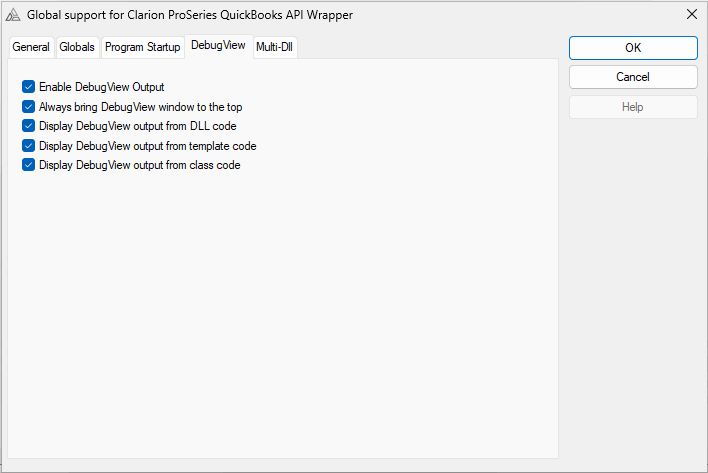
Task: Disable DebugView output from DLL code checkbox
Action: 28,126
